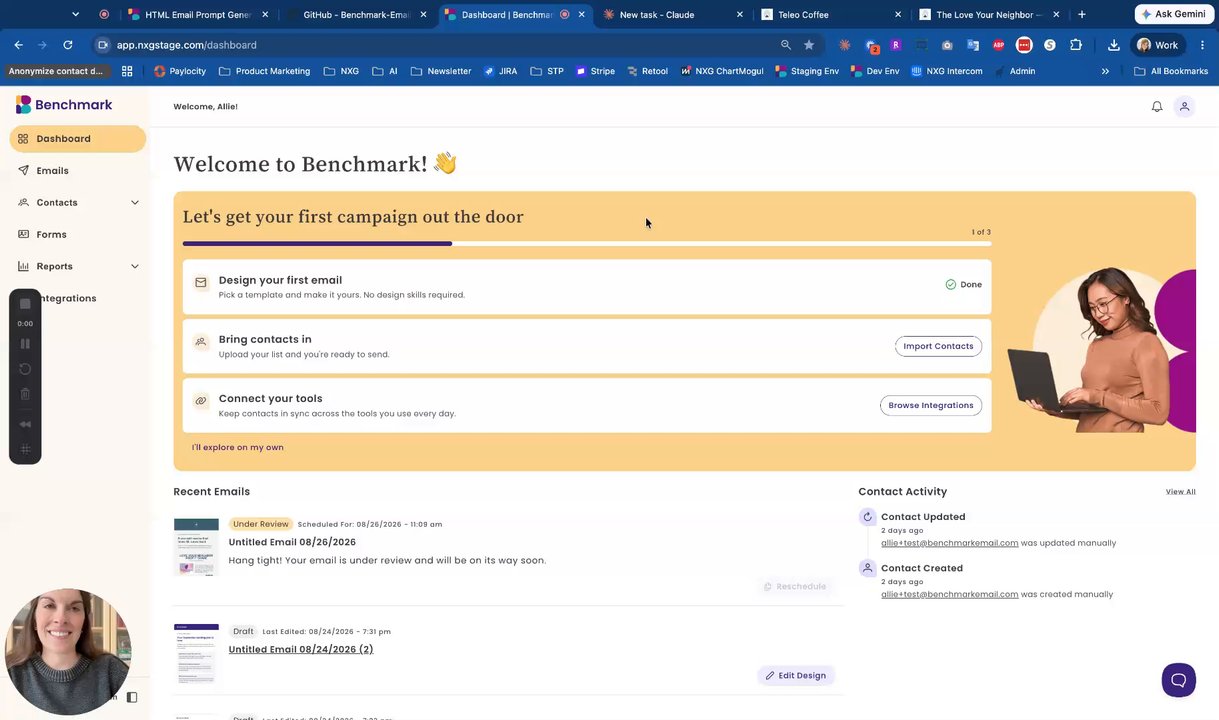Click the Benchmark logo in sidebar

(x=64, y=104)
